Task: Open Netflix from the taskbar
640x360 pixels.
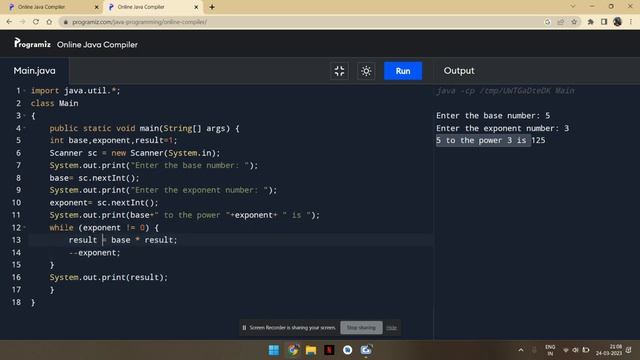Action: tap(329, 350)
